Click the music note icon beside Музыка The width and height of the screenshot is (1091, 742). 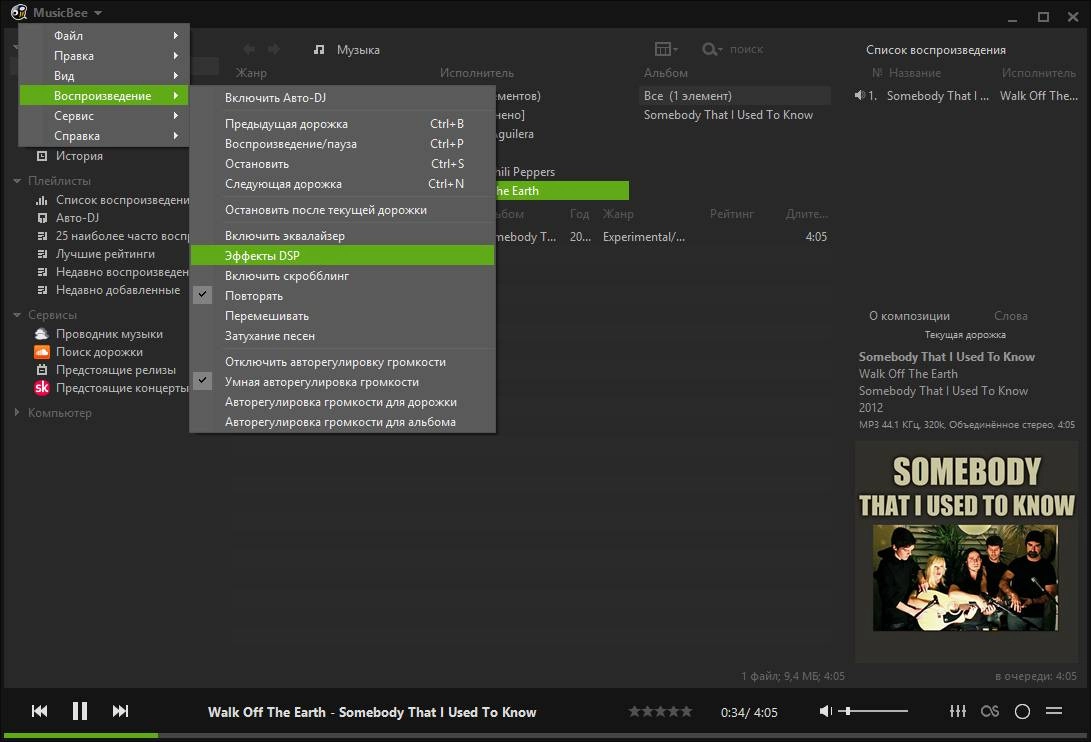coord(319,49)
